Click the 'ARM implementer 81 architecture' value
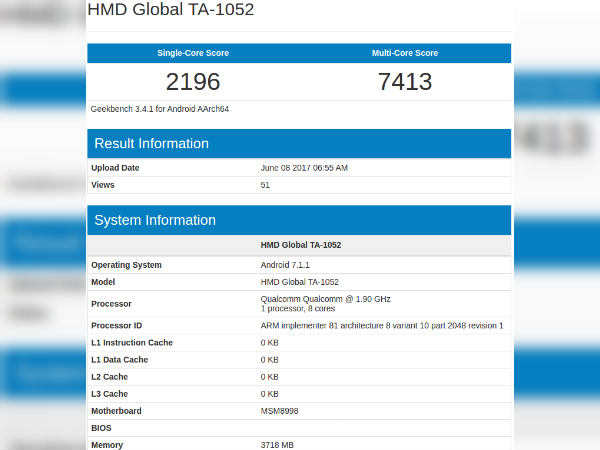Screen dimensions: 600x450 click(x=382, y=326)
